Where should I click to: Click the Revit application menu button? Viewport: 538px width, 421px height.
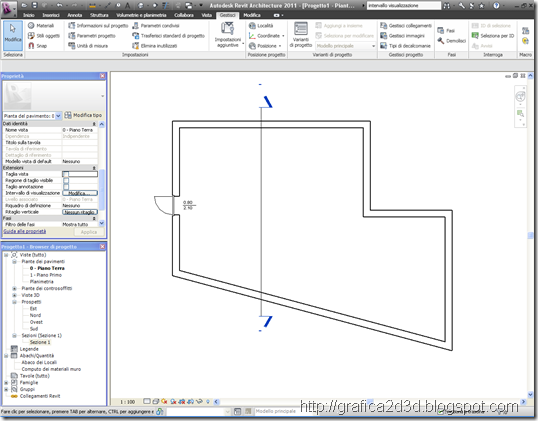8,9
